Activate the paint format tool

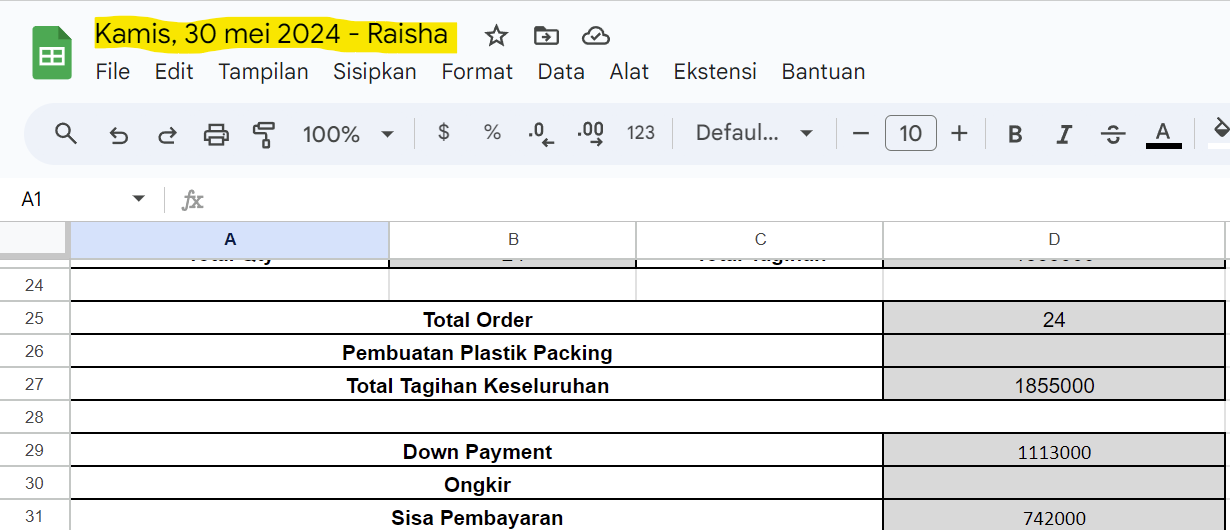(264, 134)
